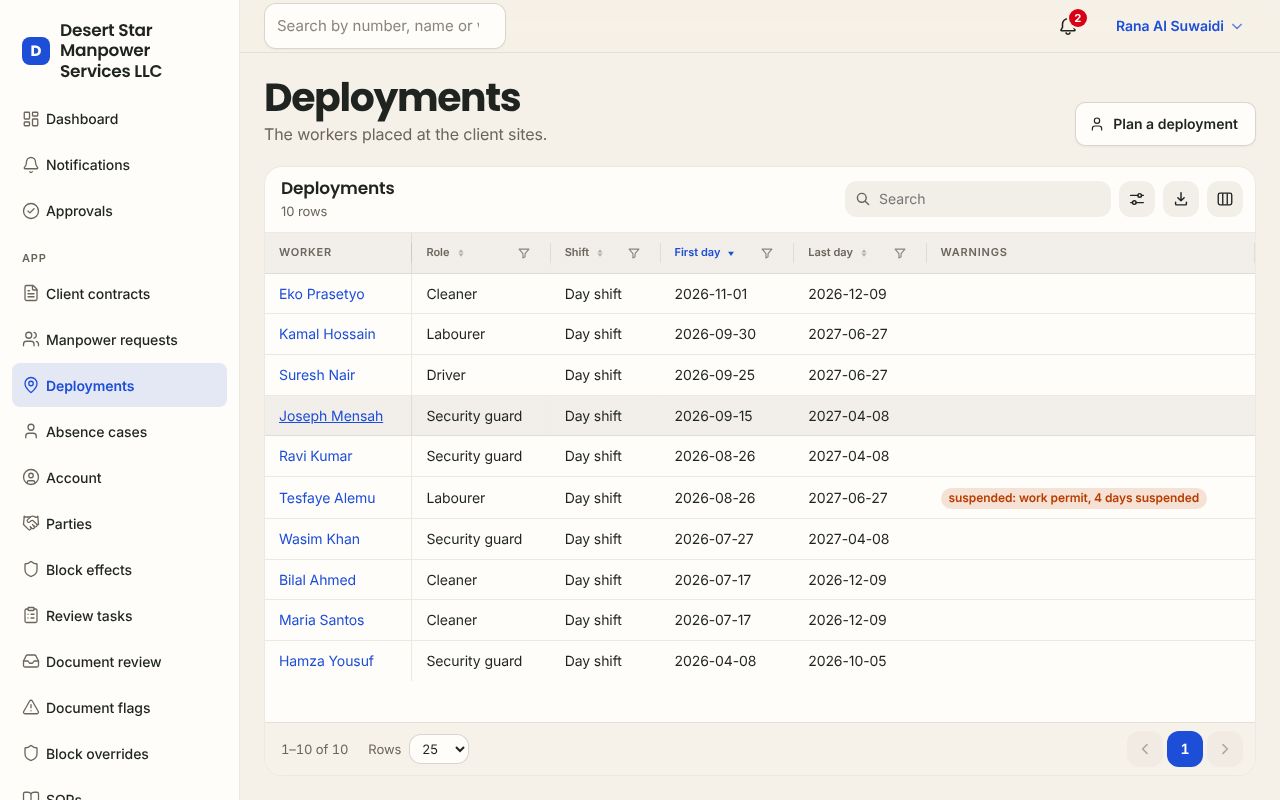Screen dimensions: 1280x800
Task: Click the suspended work permit warning badge
Action: pyautogui.click(x=1074, y=498)
